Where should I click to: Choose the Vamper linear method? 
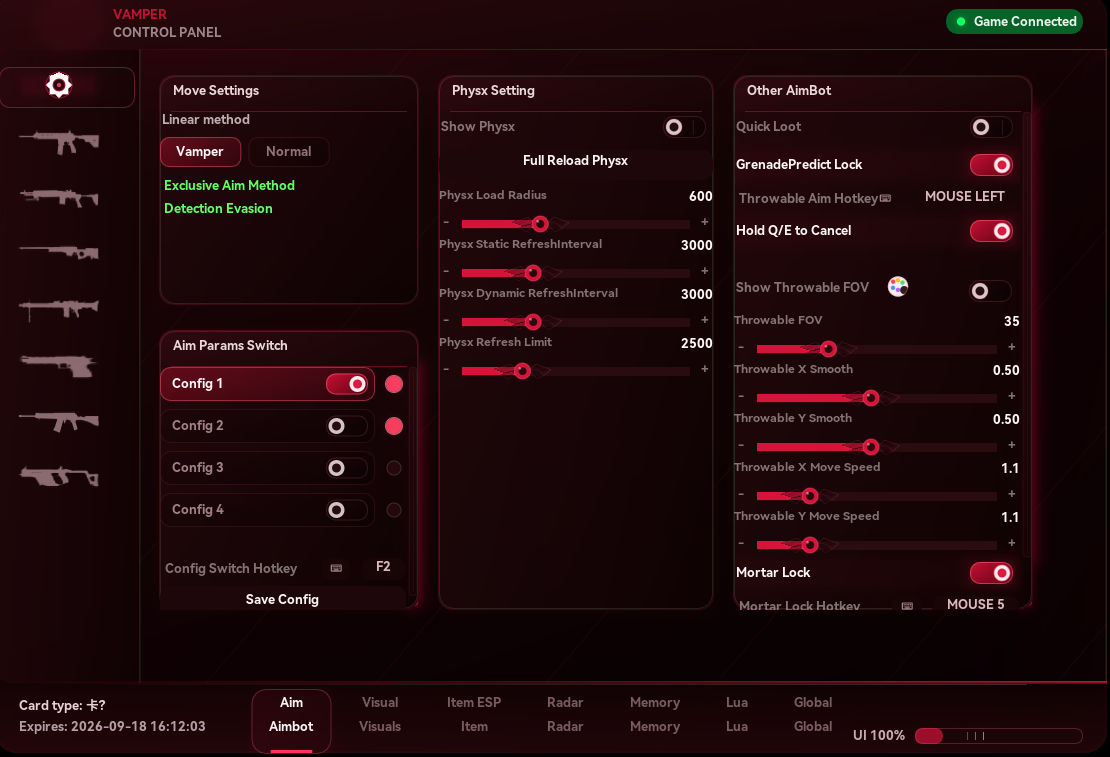(x=200, y=152)
